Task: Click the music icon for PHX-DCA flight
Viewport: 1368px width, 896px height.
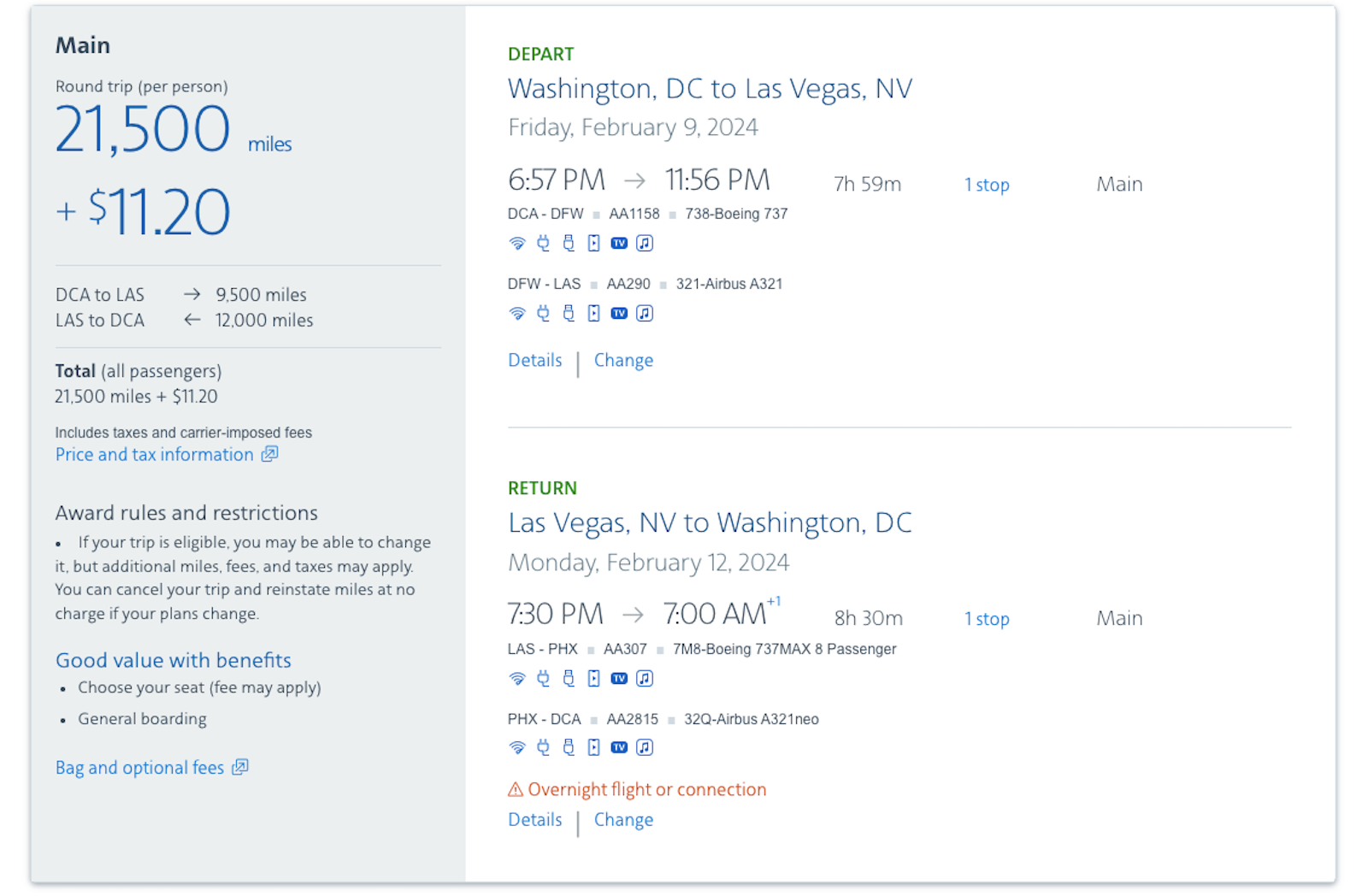Action: point(645,748)
